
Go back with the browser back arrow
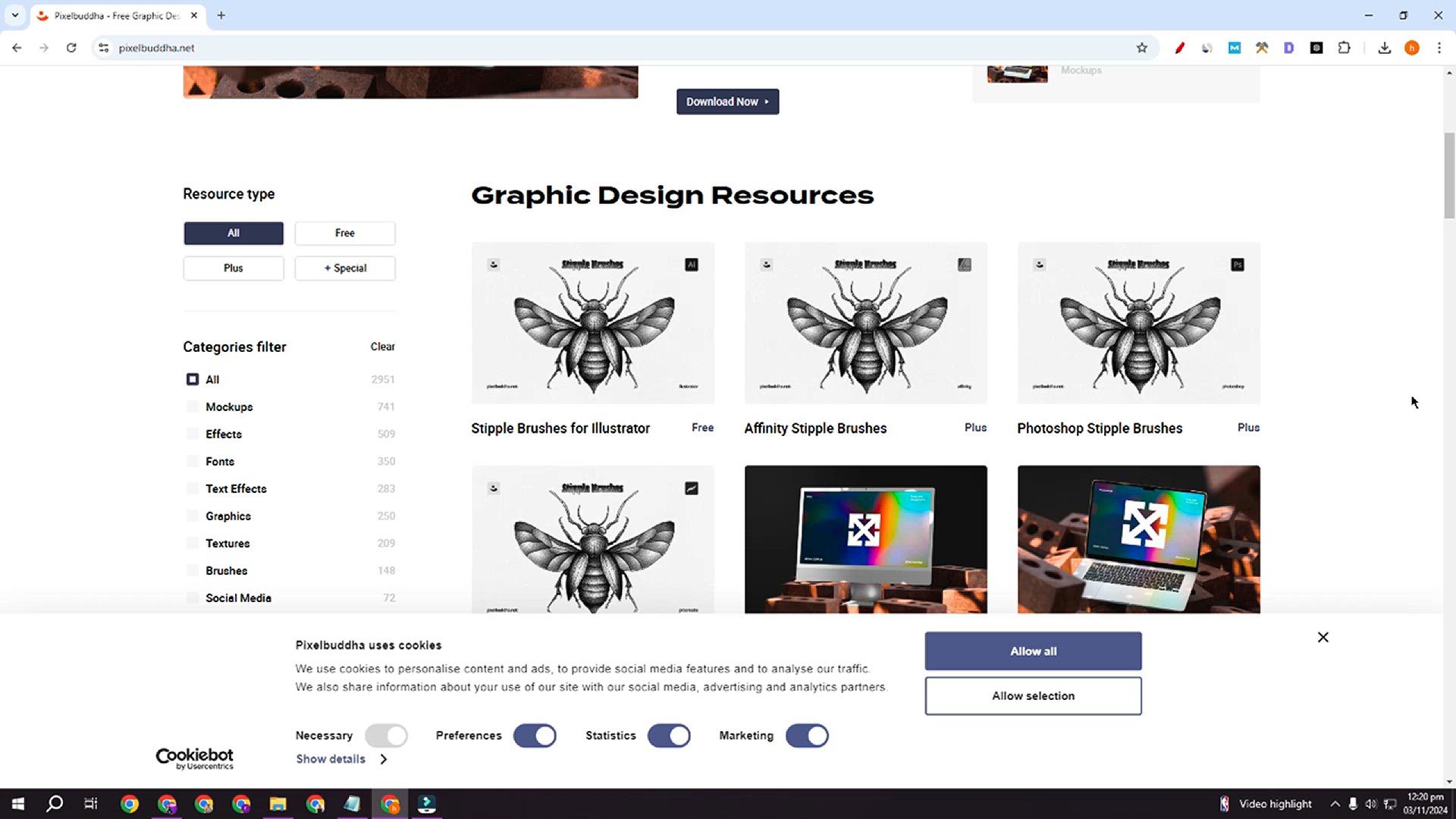[x=17, y=48]
